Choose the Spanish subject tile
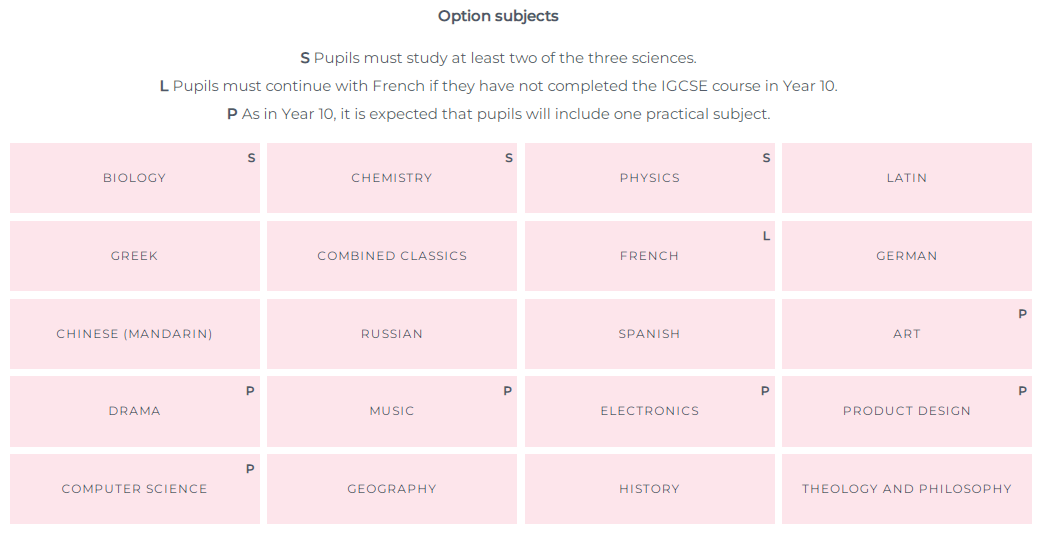 click(x=650, y=334)
